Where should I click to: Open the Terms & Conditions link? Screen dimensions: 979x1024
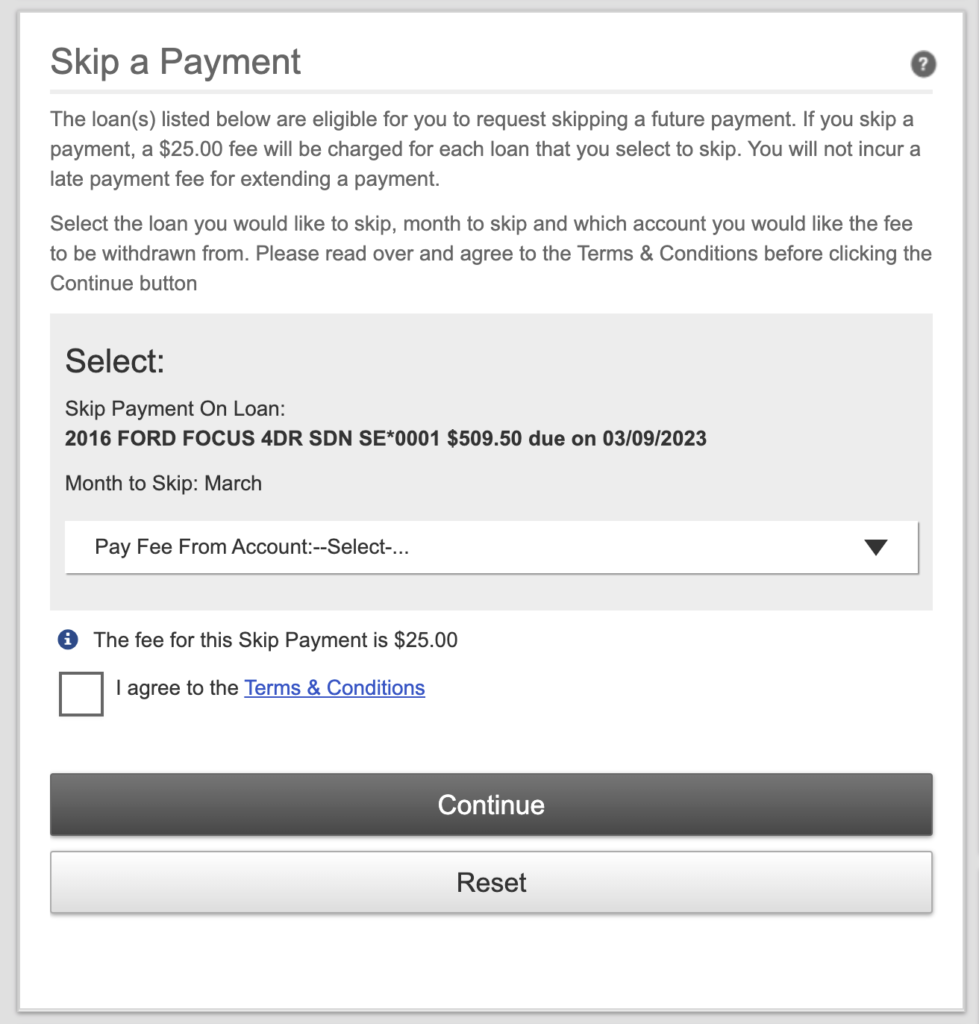[x=334, y=688]
